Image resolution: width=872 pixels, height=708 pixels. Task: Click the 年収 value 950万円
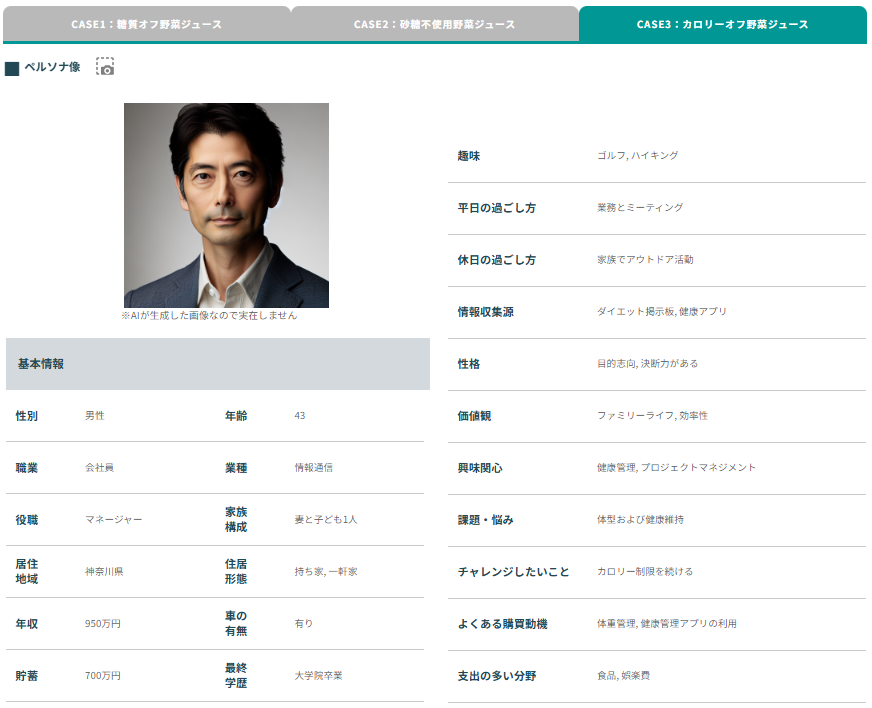point(102,624)
